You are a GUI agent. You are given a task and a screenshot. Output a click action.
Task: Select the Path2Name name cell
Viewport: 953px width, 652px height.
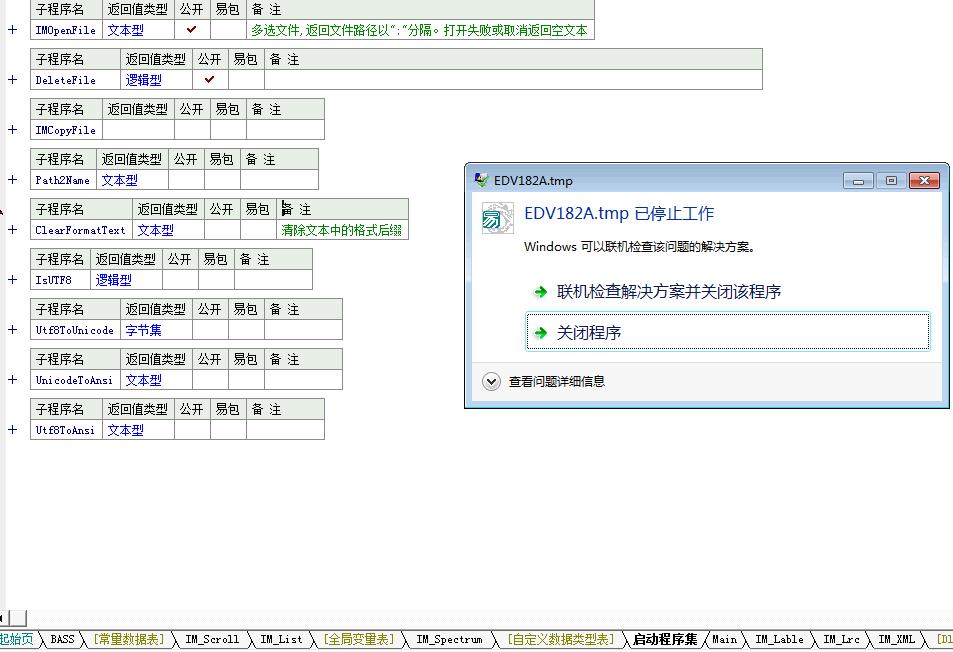tap(63, 180)
